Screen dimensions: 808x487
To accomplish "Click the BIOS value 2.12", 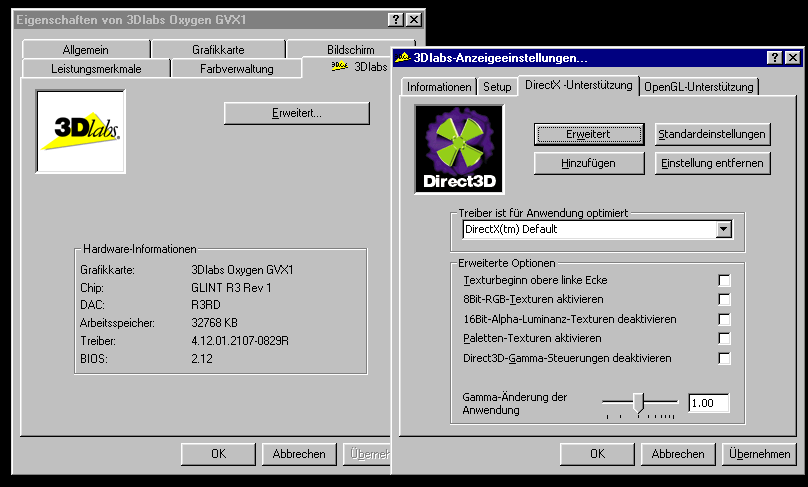I will click(201, 359).
